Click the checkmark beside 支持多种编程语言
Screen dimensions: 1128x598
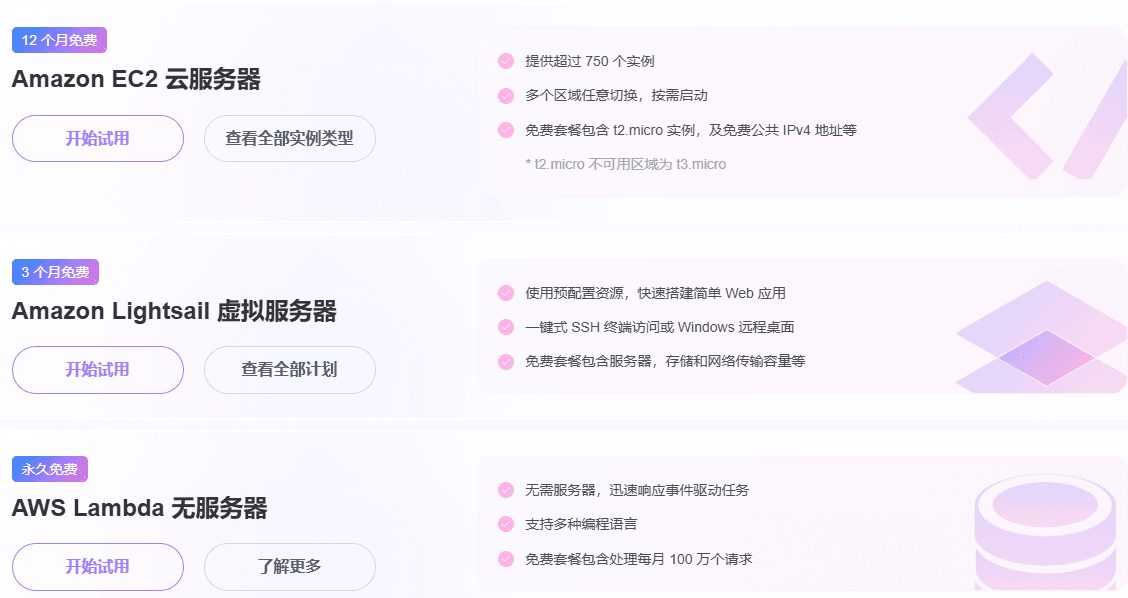(504, 525)
